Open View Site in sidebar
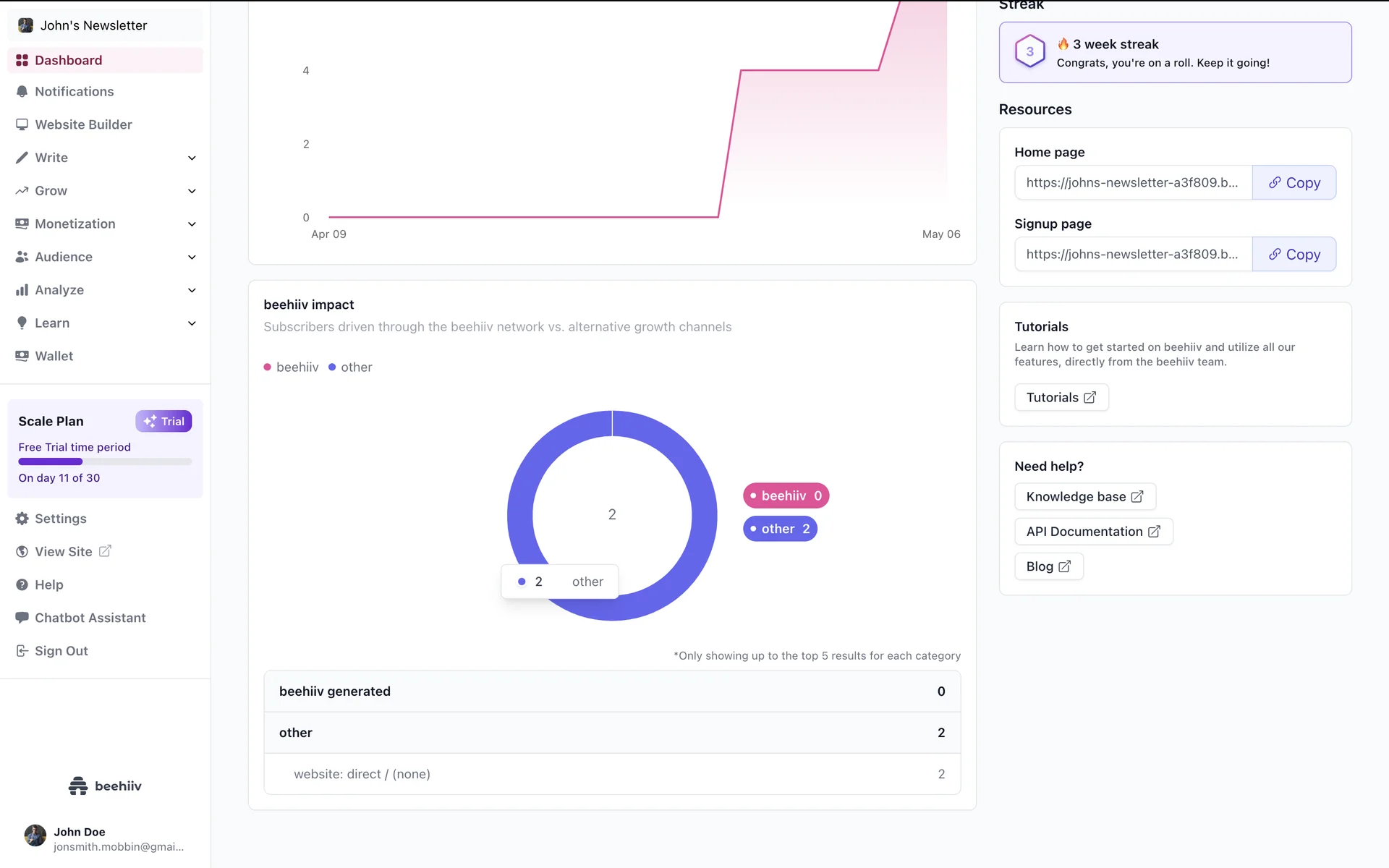 (x=64, y=552)
